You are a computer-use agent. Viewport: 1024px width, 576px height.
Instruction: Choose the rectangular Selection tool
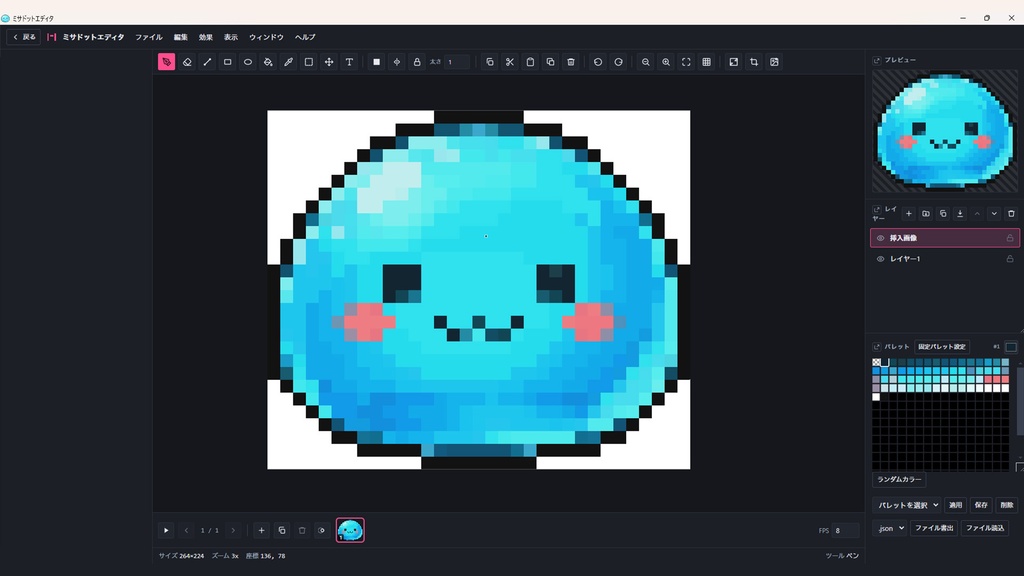coord(309,62)
